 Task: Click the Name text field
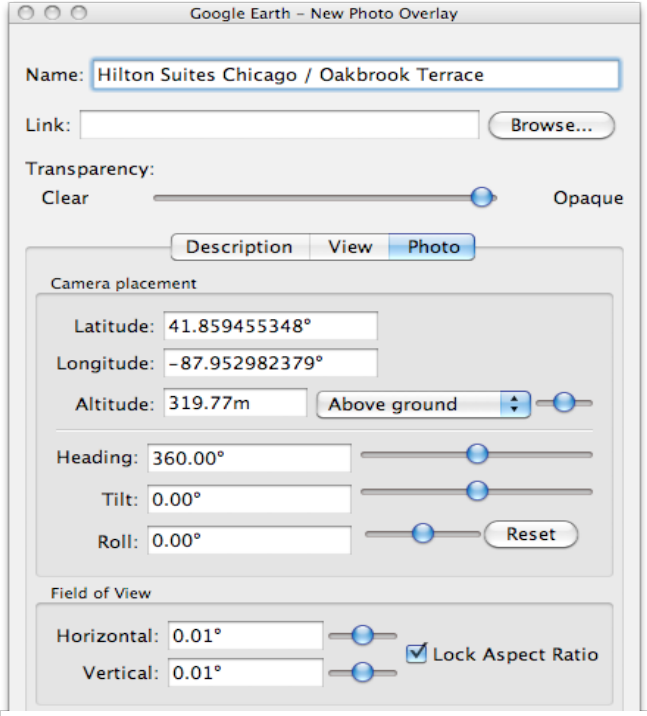(x=356, y=74)
